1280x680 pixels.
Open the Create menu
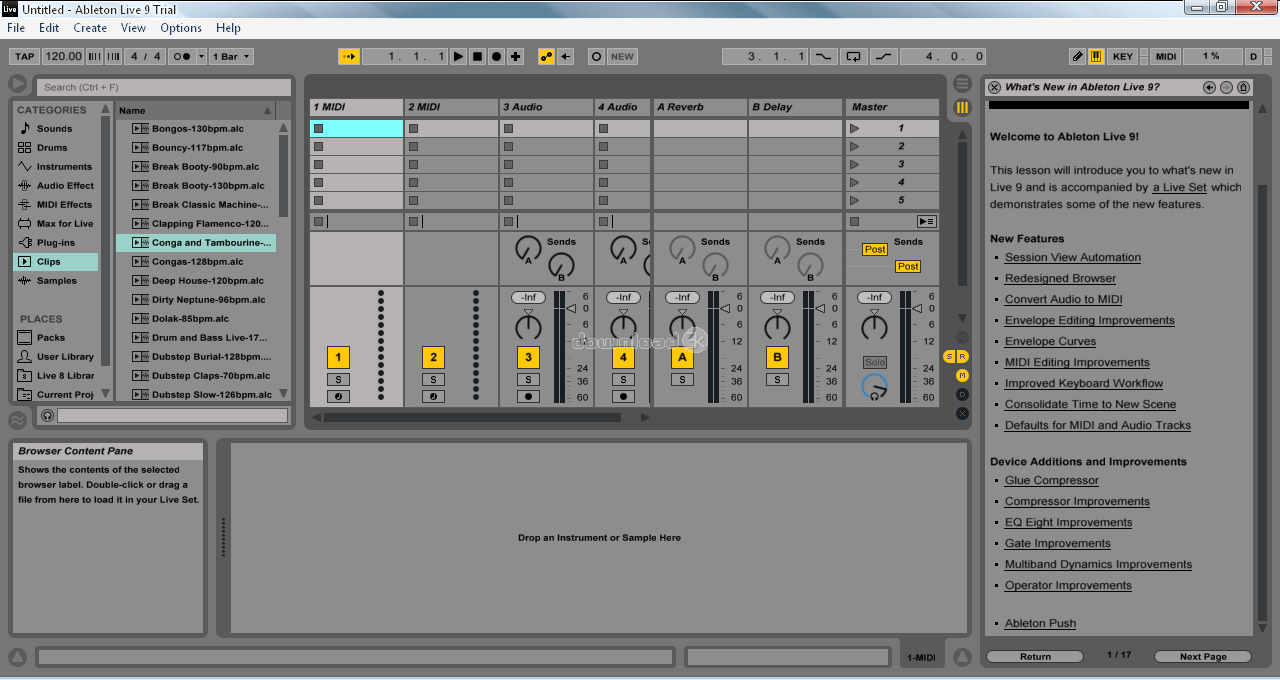[90, 28]
